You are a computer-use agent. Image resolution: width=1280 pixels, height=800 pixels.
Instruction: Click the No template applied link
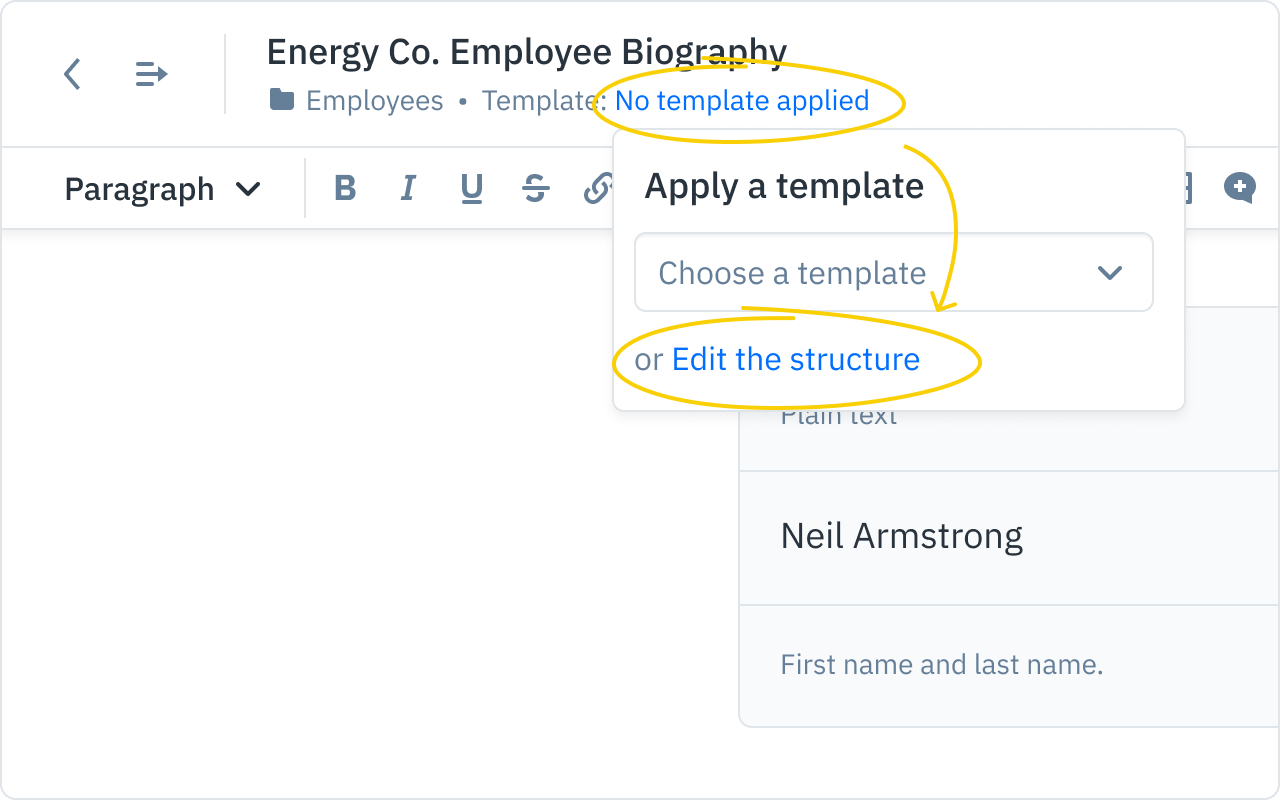[742, 101]
